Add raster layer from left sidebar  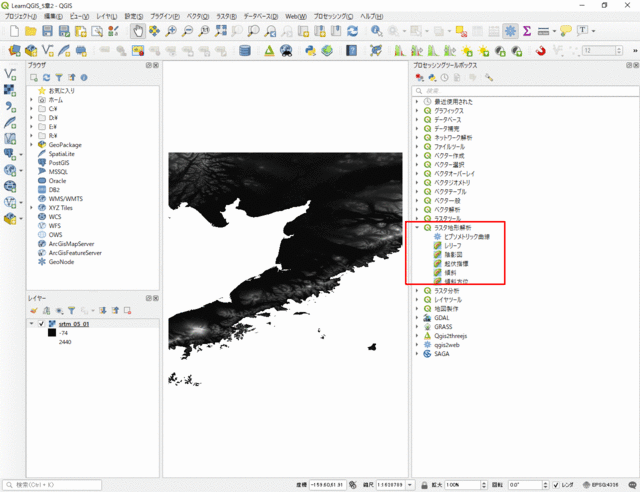[10, 90]
